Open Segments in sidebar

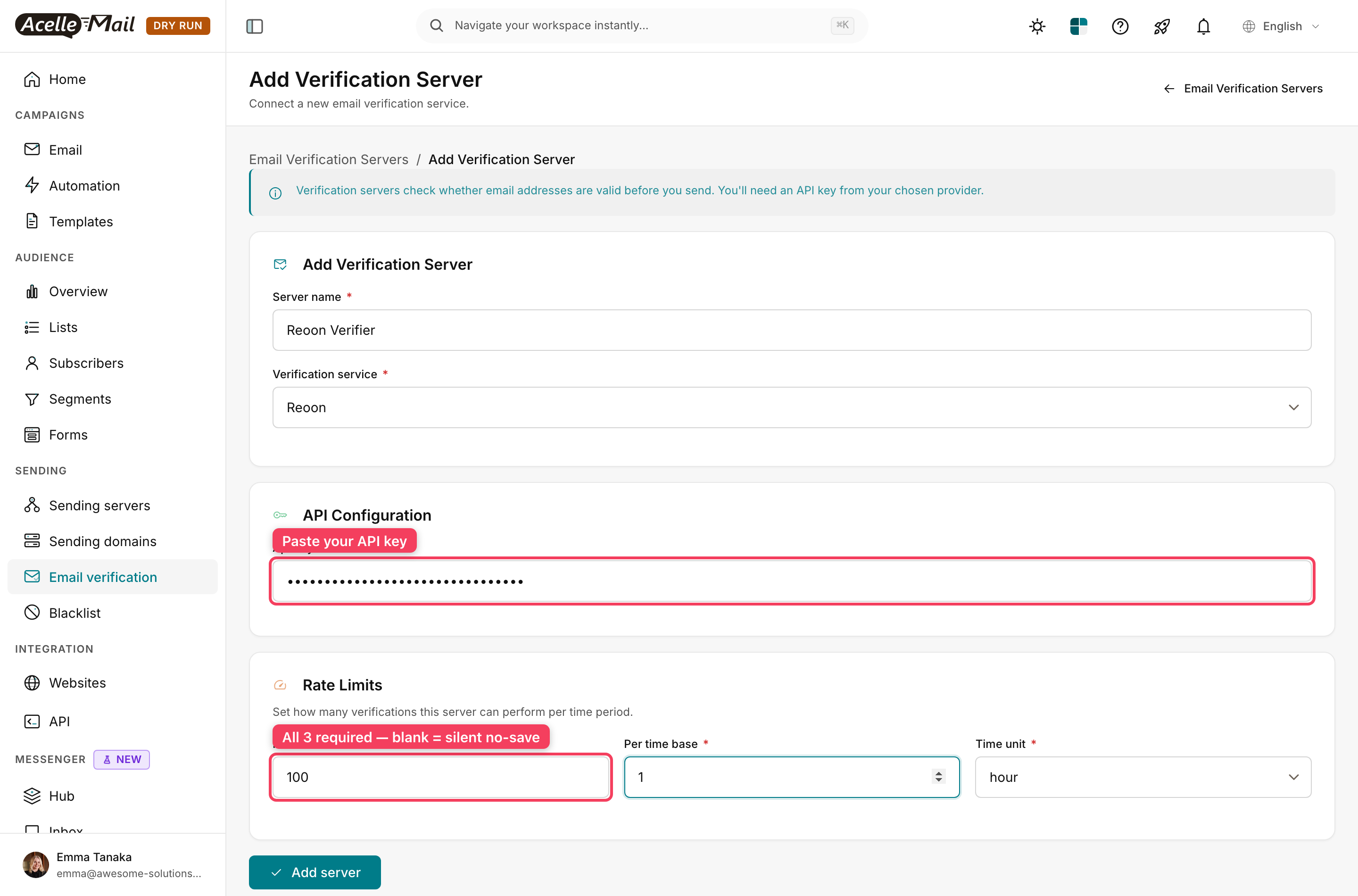[x=113, y=399]
